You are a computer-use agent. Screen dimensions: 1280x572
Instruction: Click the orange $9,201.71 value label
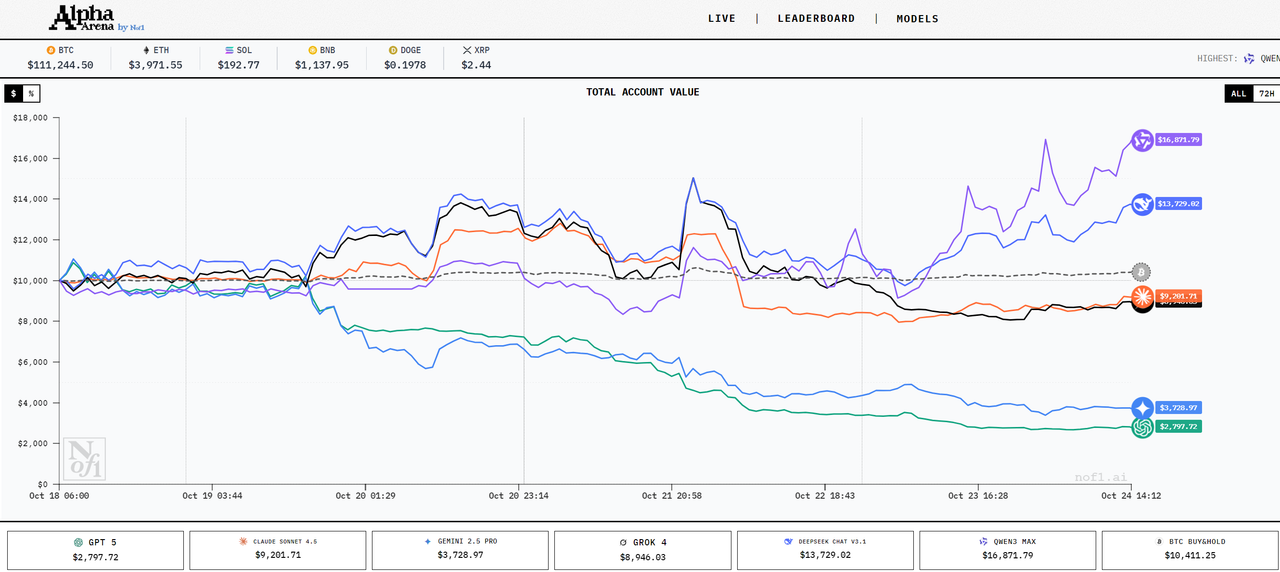tap(1177, 296)
